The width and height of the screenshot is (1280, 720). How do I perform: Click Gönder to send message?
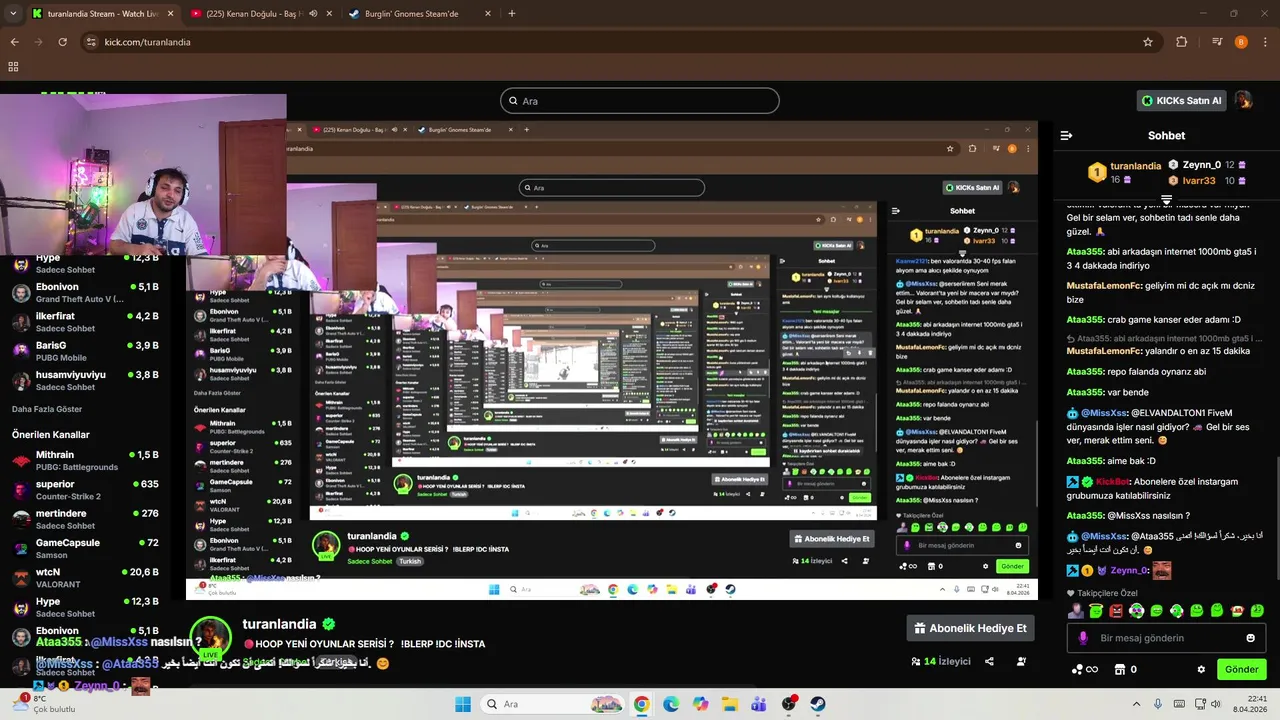1241,670
